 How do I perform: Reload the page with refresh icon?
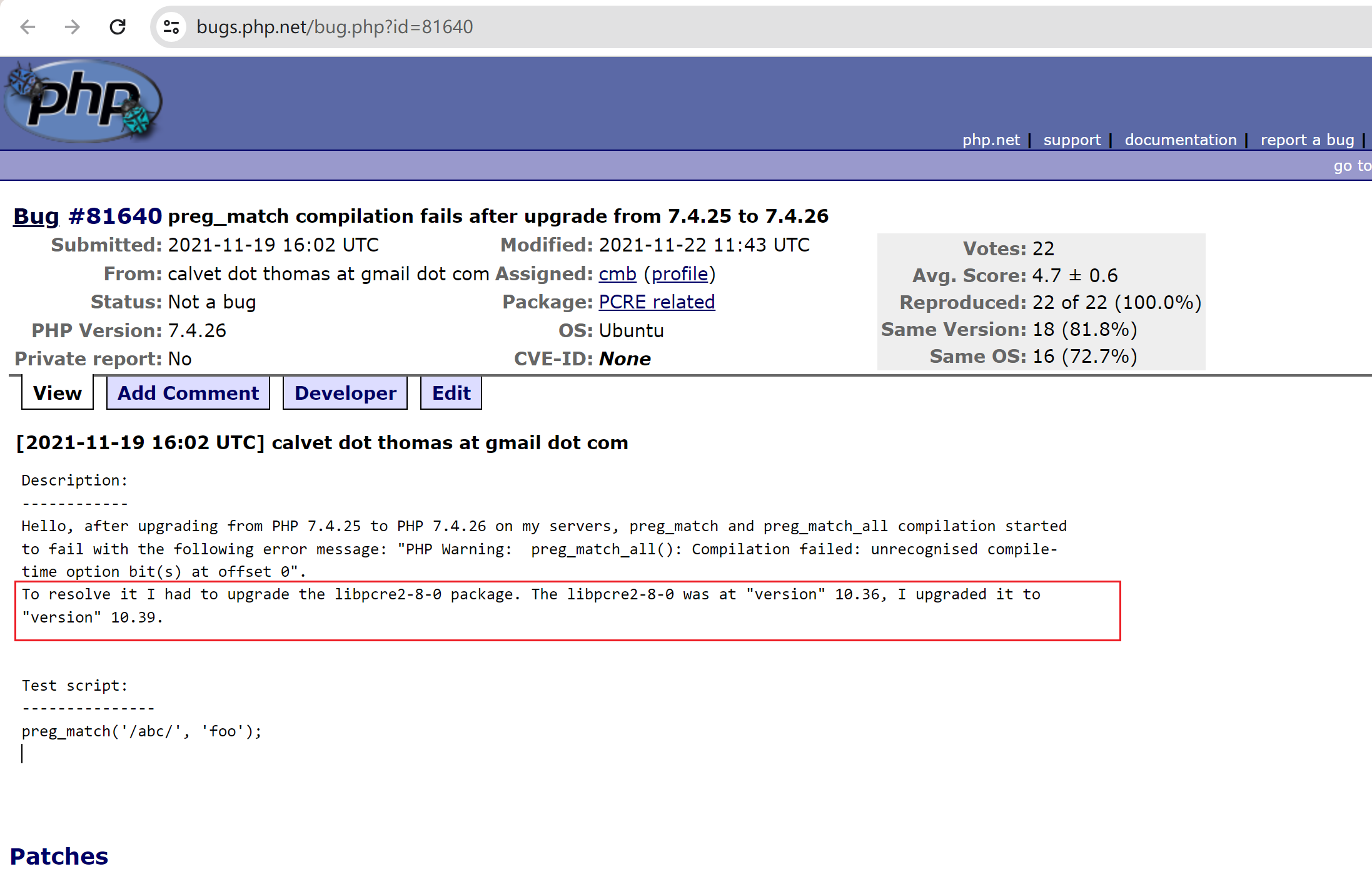tap(118, 27)
